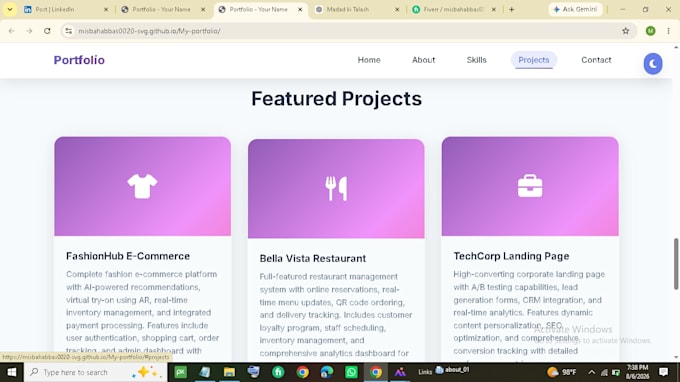The width and height of the screenshot is (680, 382).
Task: Close the Fiverr tab
Action: tap(494, 9)
